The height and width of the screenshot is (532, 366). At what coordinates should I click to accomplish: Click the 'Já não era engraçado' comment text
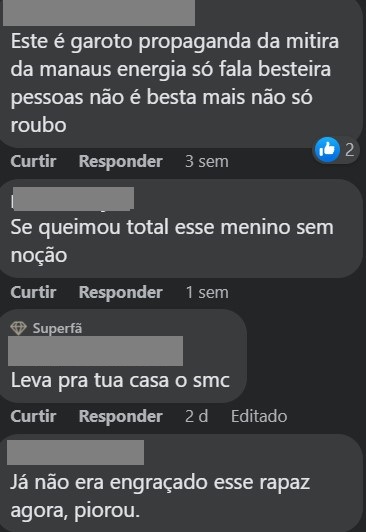click(160, 496)
